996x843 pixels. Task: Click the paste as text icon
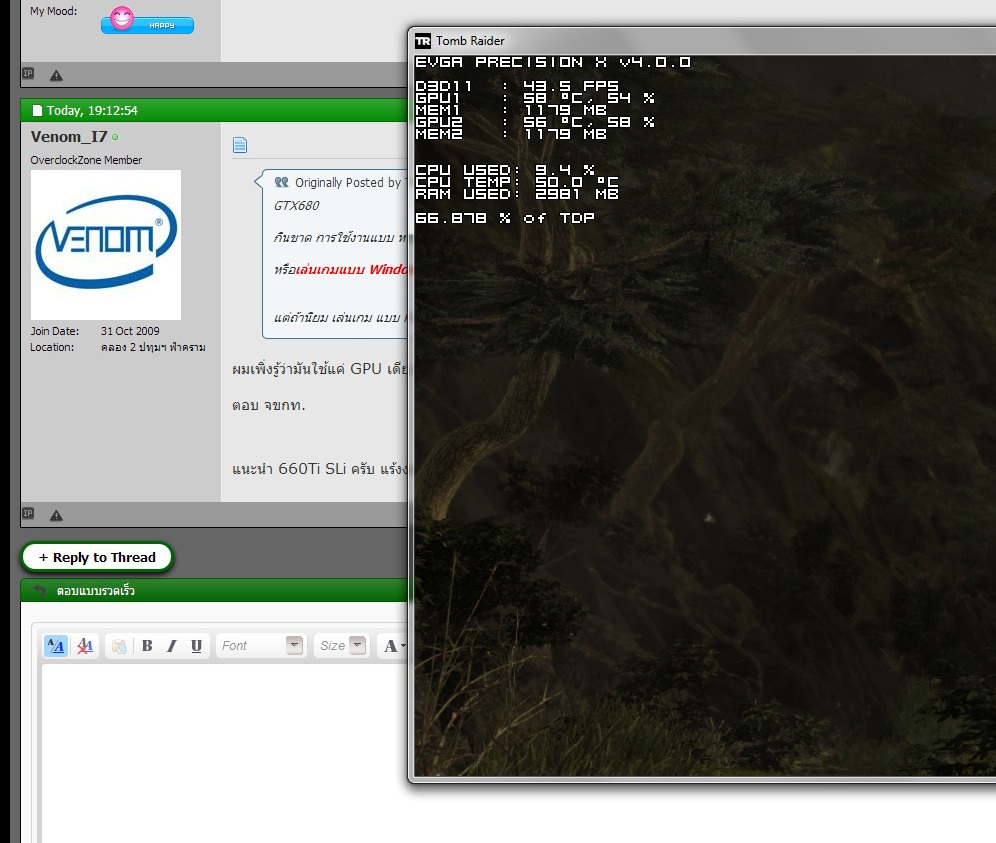click(x=119, y=646)
